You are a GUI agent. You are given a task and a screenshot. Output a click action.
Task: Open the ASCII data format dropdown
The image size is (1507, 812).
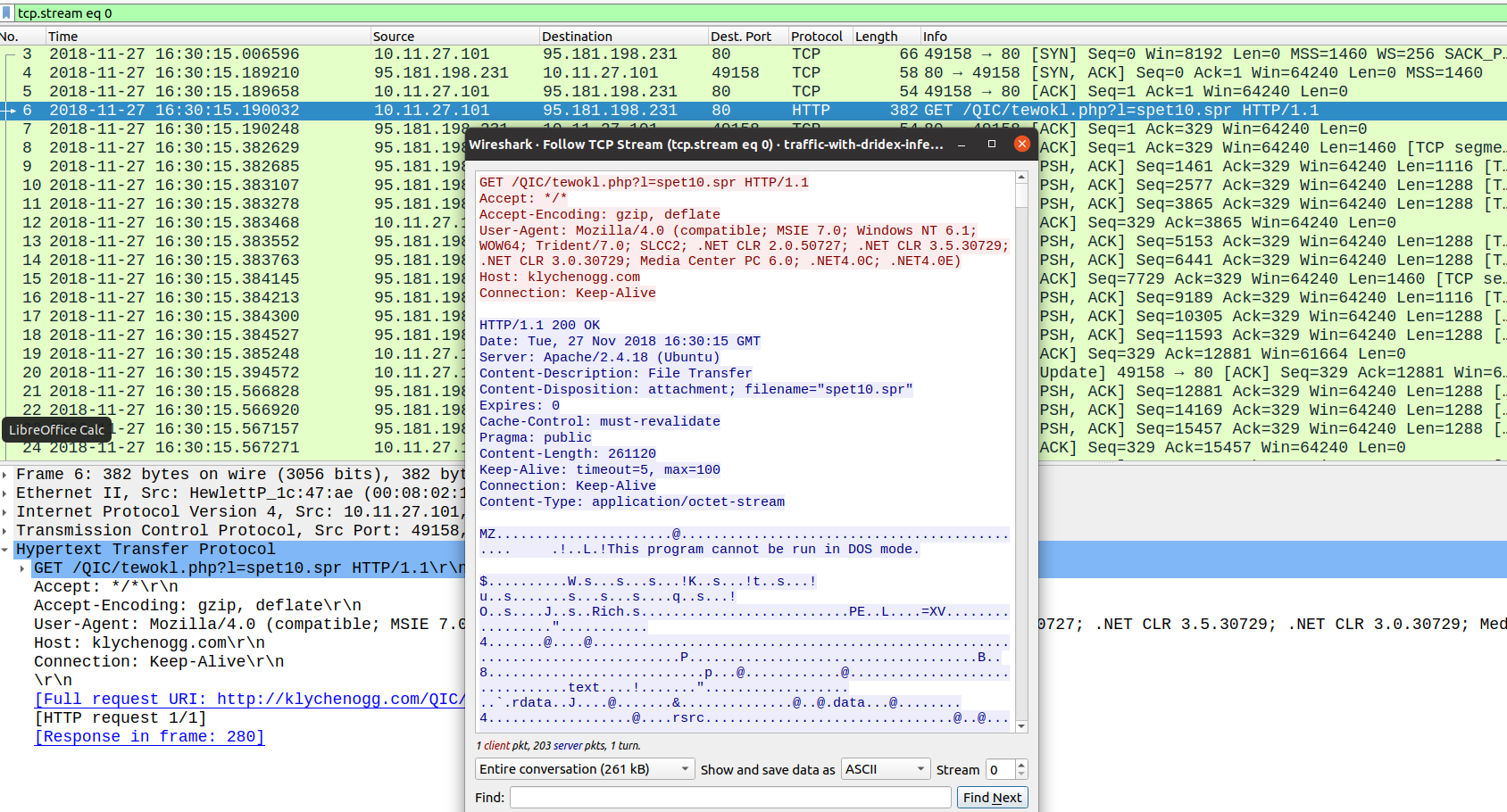[x=886, y=769]
